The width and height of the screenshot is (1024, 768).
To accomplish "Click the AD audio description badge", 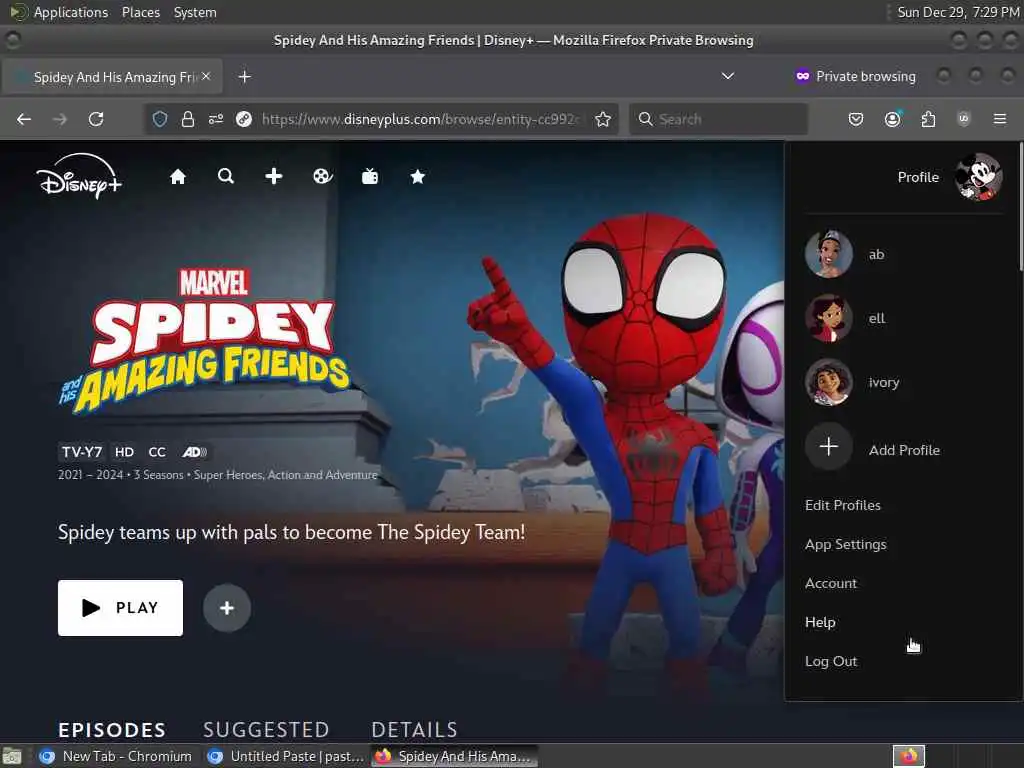I will point(194,452).
